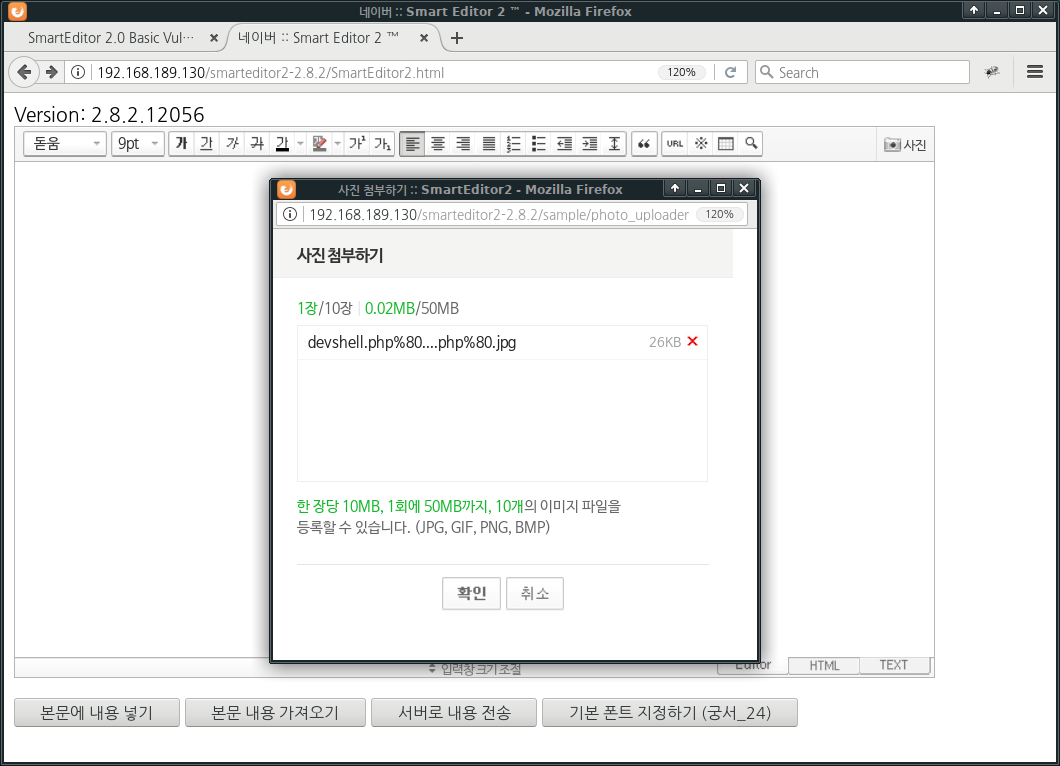Reload the main browser page
The width and height of the screenshot is (1060, 766).
(x=730, y=72)
